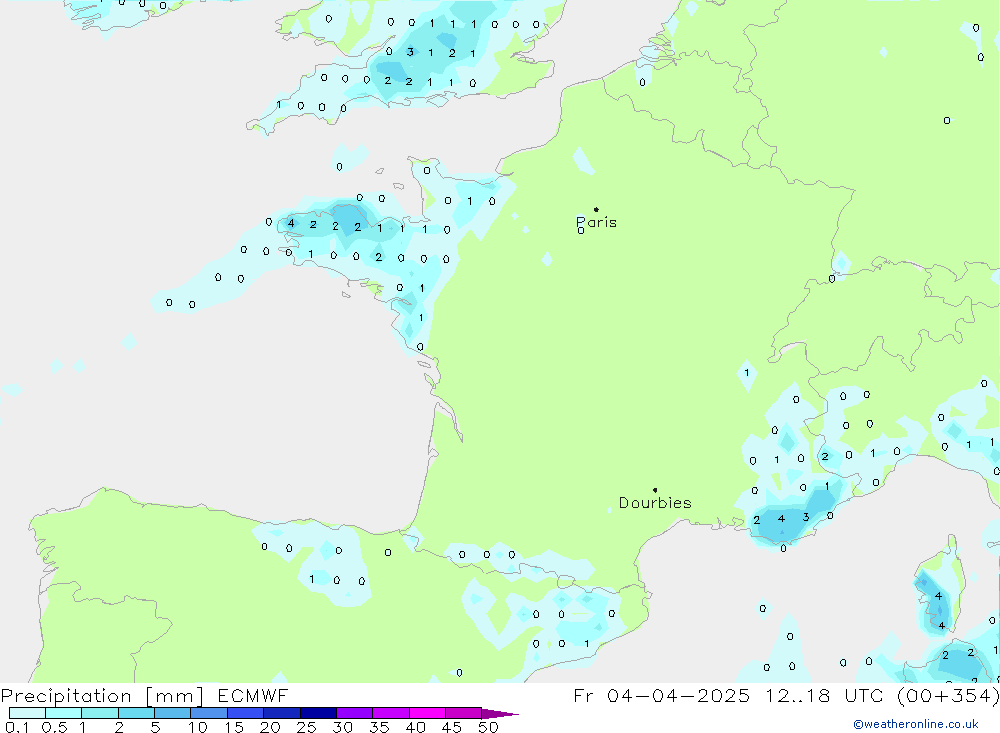The width and height of the screenshot is (1000, 733).
Task: Click the value 0 just below Paris label
Action: pos(581,230)
